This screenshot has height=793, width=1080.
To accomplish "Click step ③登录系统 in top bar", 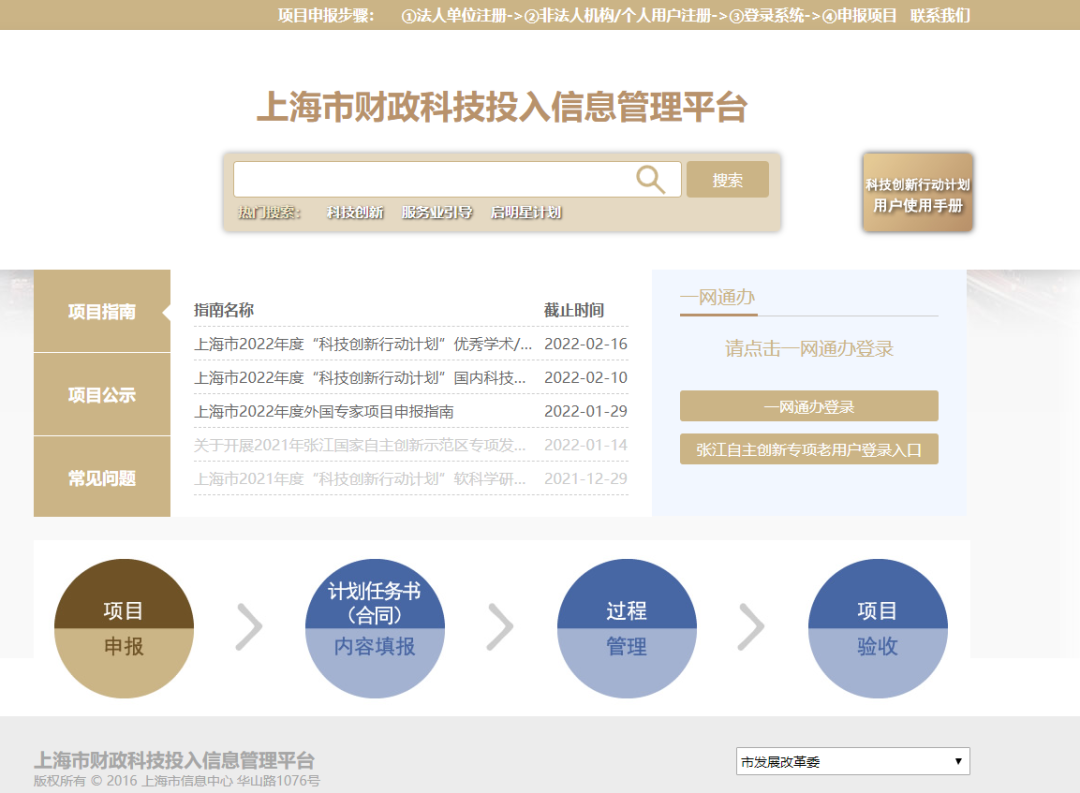I will pos(767,15).
